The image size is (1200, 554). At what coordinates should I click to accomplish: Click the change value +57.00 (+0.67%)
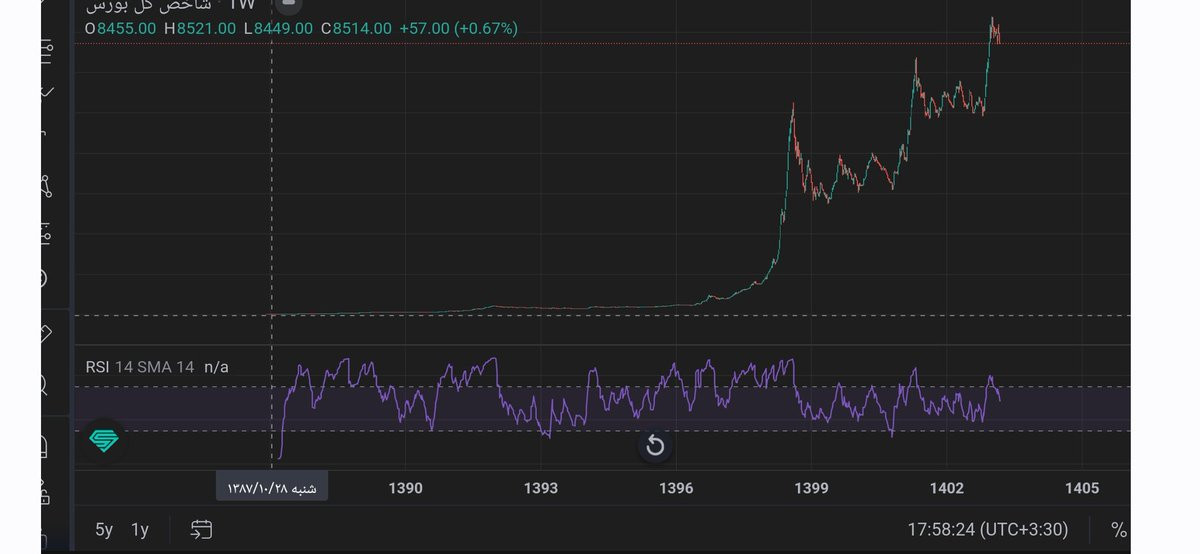coord(458,29)
